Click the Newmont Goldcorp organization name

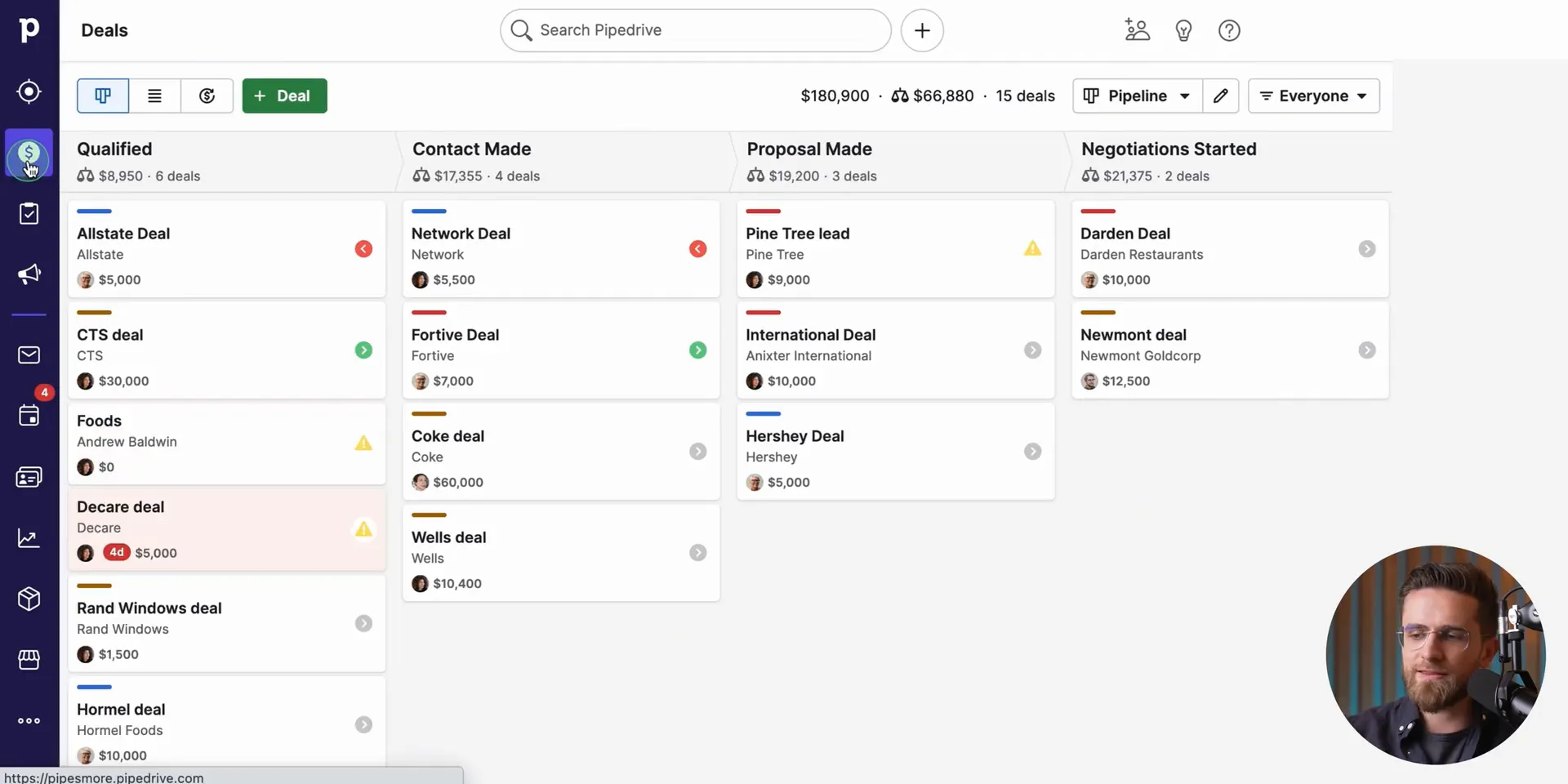click(x=1140, y=356)
